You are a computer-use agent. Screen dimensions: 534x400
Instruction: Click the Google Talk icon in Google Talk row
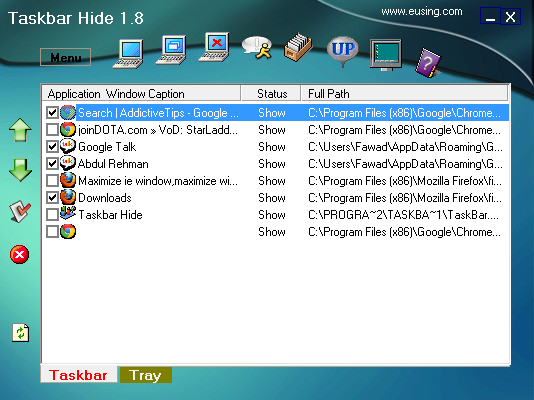[68, 146]
